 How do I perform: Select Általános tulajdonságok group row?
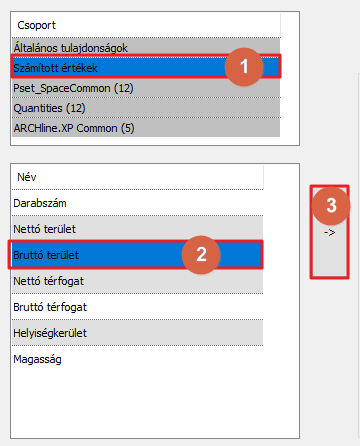(146, 47)
